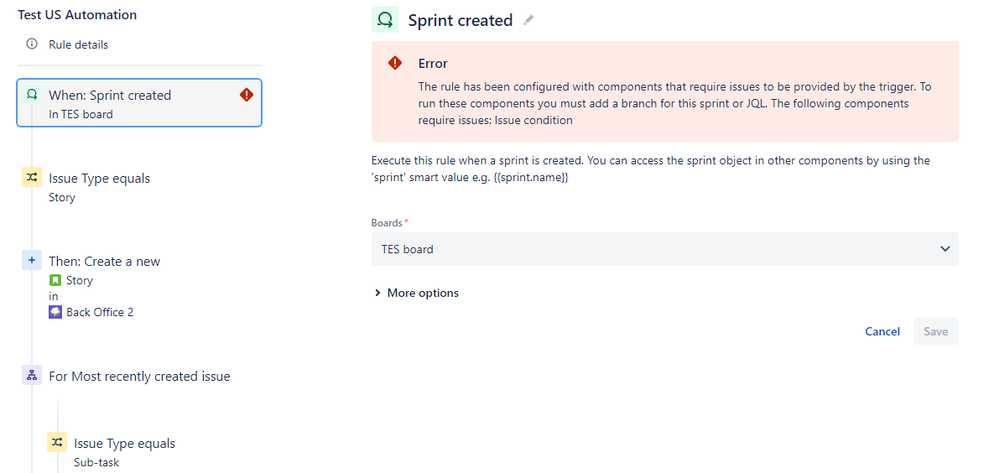Viewport: 999px width, 473px height.
Task: Click the branch icon for Most recently created issue
Action: (32, 376)
